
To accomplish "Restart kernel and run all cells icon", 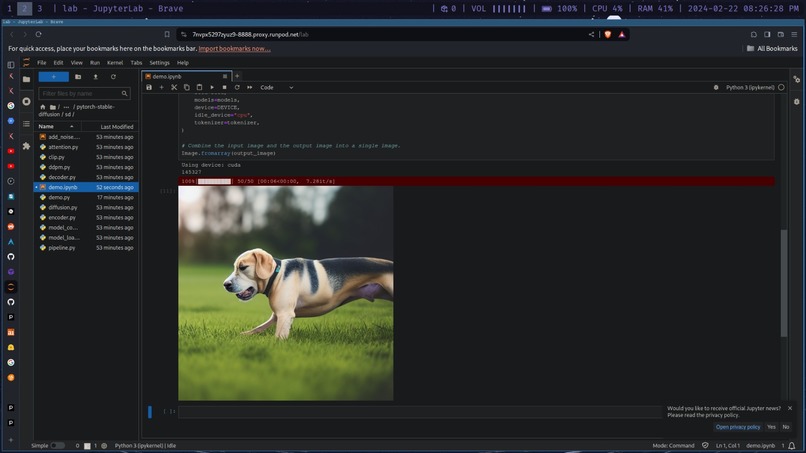I will pos(250,87).
